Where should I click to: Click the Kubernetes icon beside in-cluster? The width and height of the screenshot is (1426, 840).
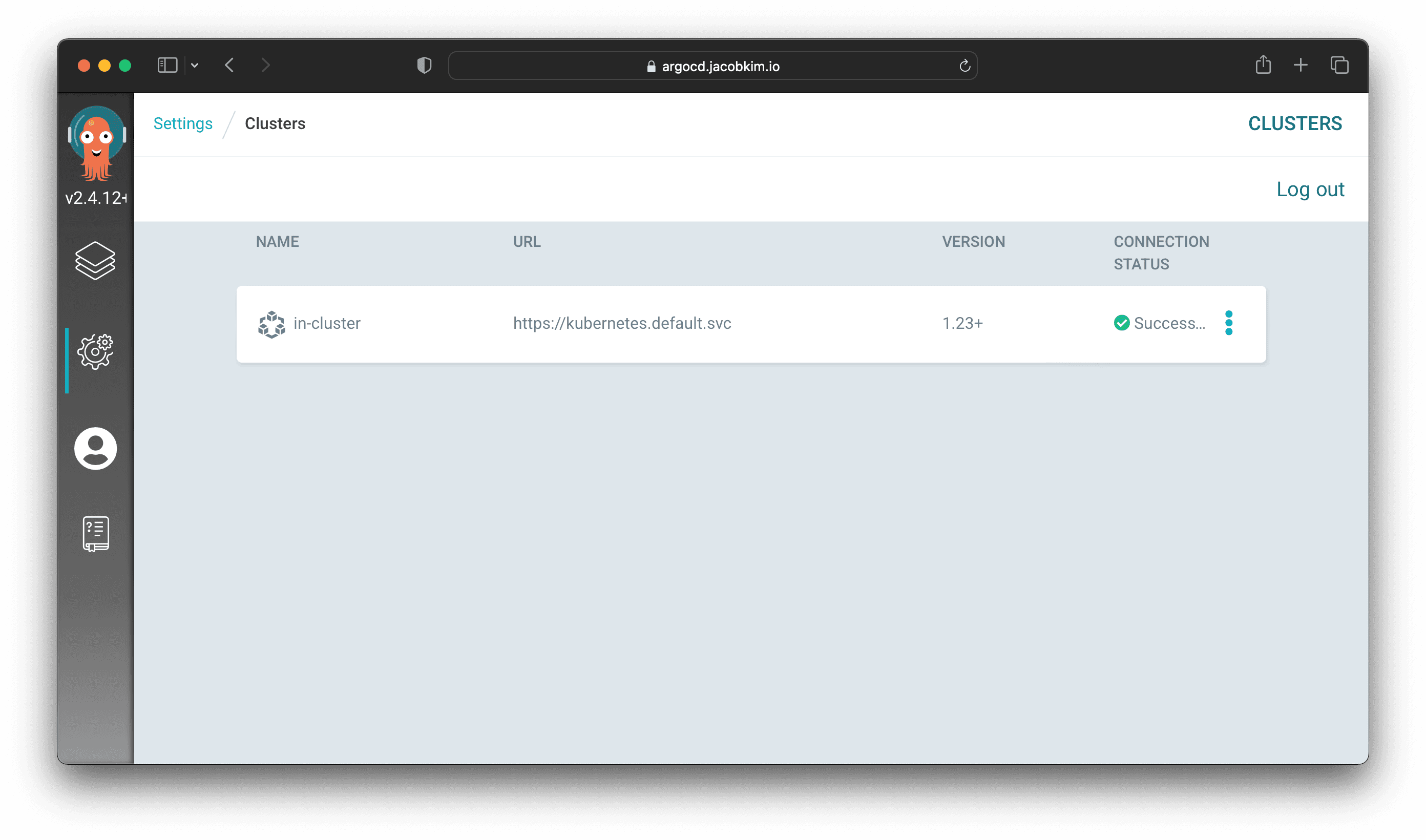(x=271, y=324)
